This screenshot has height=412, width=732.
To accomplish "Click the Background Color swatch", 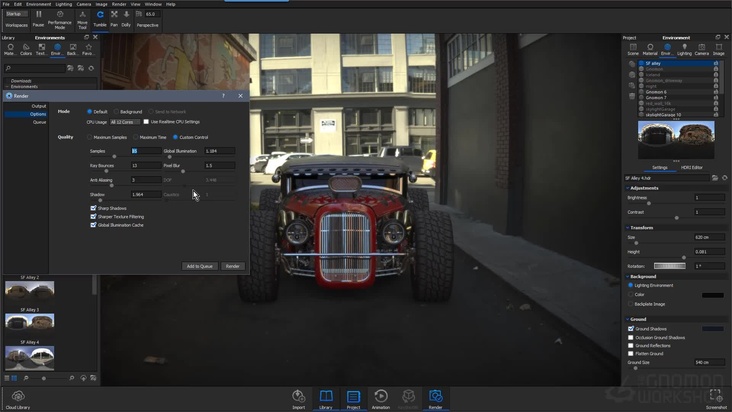I will 713,295.
